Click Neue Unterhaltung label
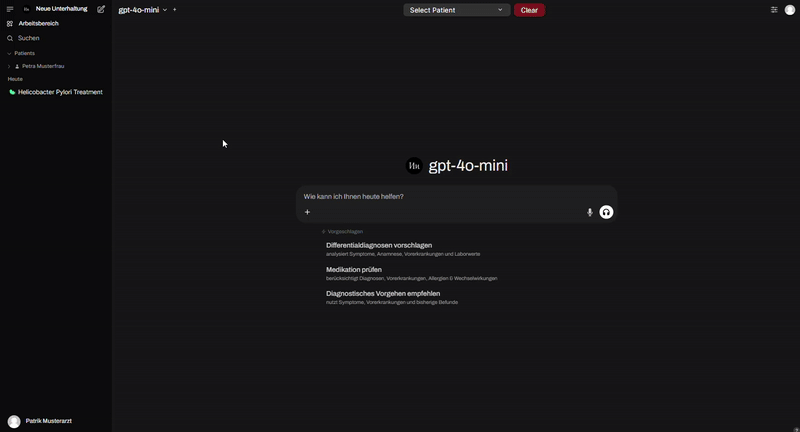Viewport: 800px width, 432px height. tap(61, 9)
